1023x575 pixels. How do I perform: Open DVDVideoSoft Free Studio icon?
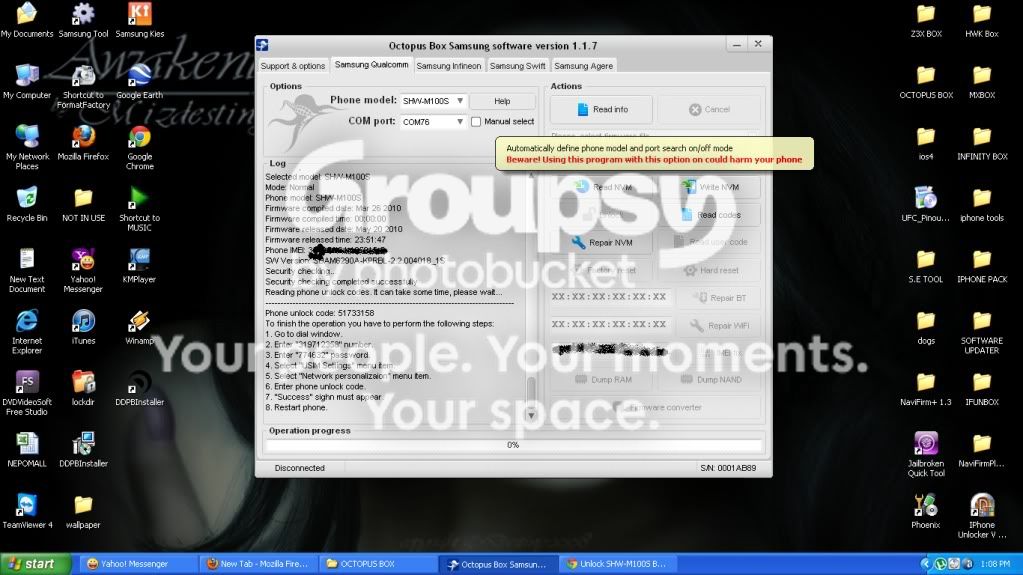tap(27, 392)
